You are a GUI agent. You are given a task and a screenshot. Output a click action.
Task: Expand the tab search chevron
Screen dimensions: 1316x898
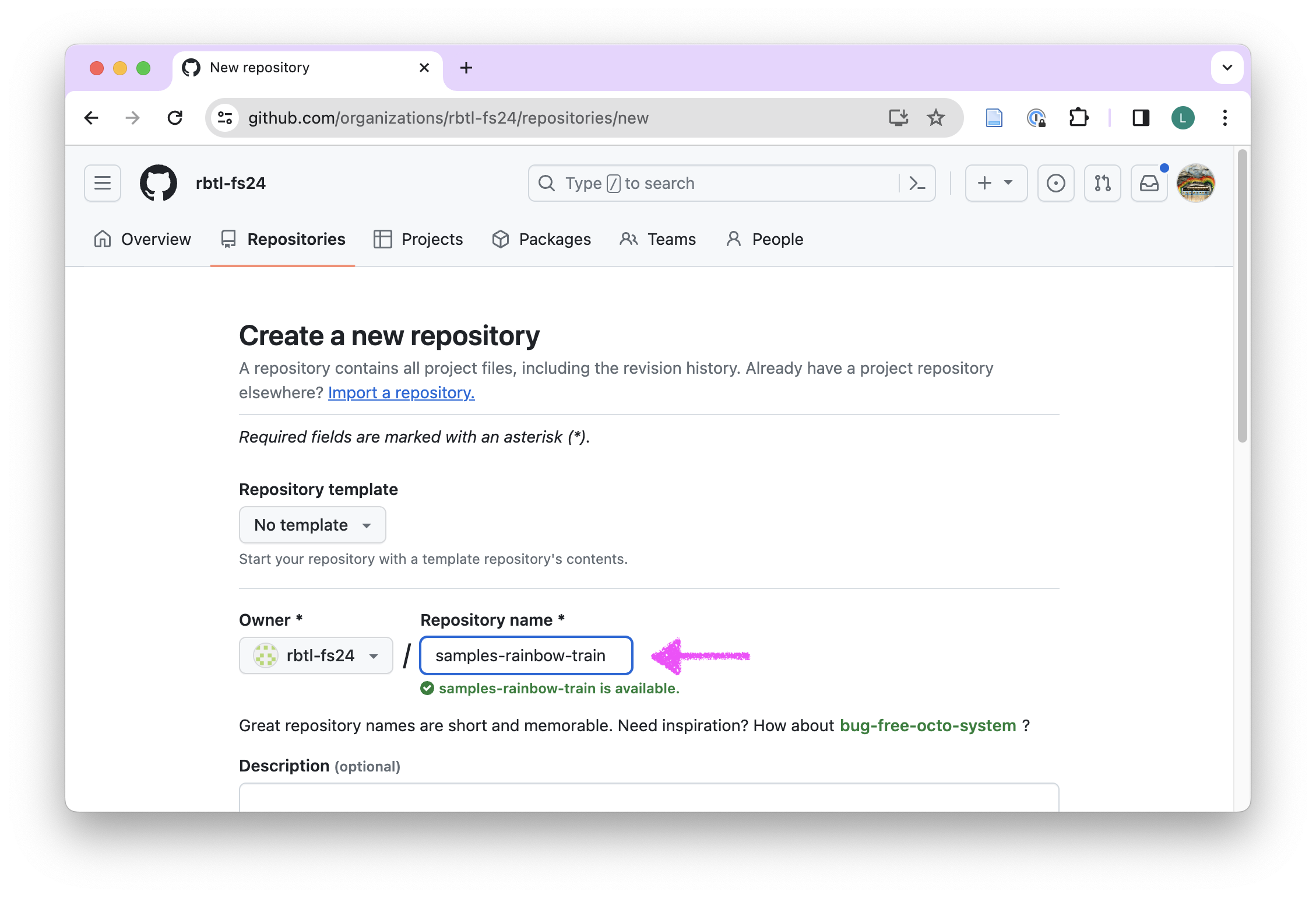[1227, 68]
